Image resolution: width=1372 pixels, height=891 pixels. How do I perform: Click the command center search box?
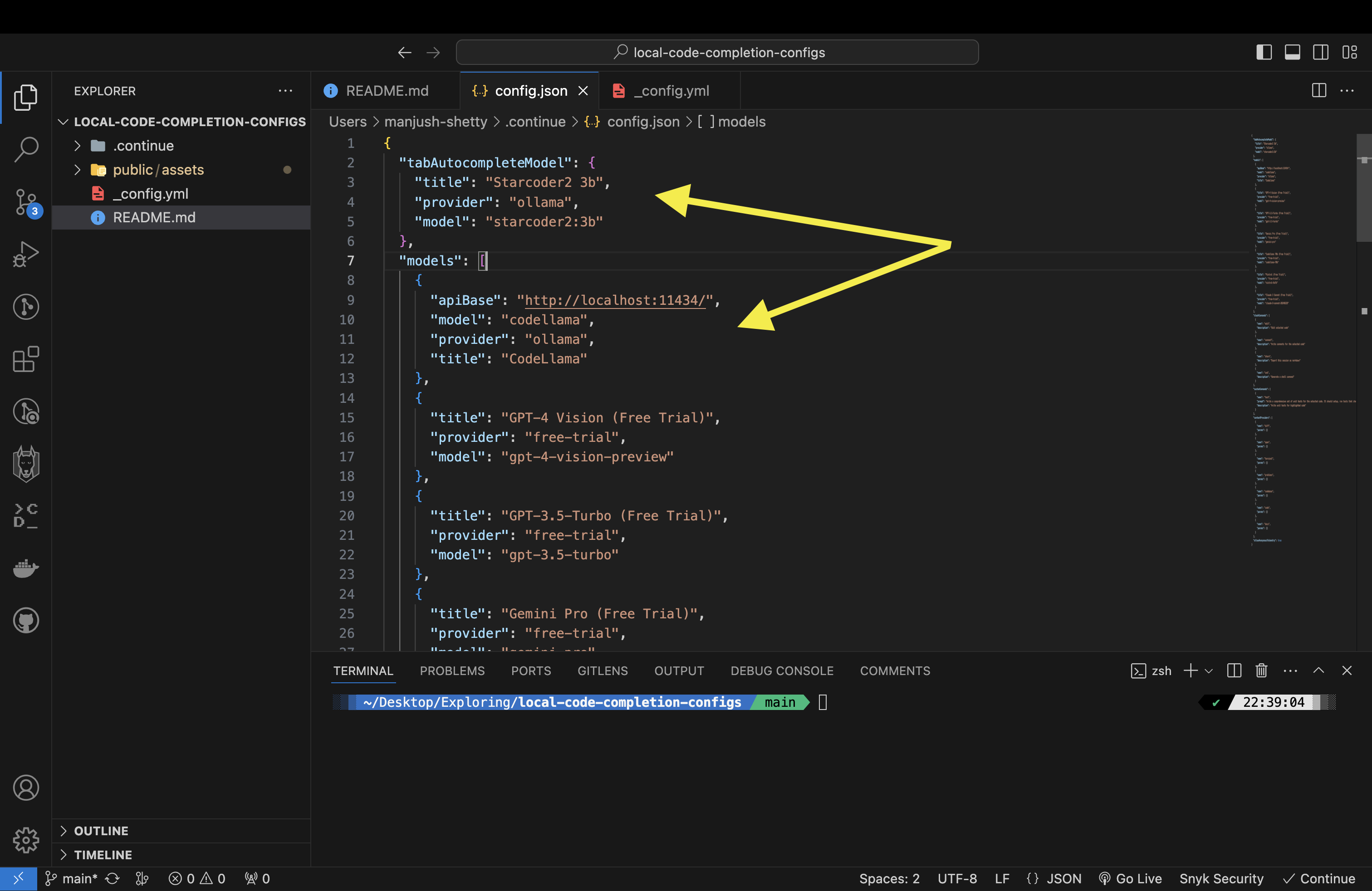[716, 52]
